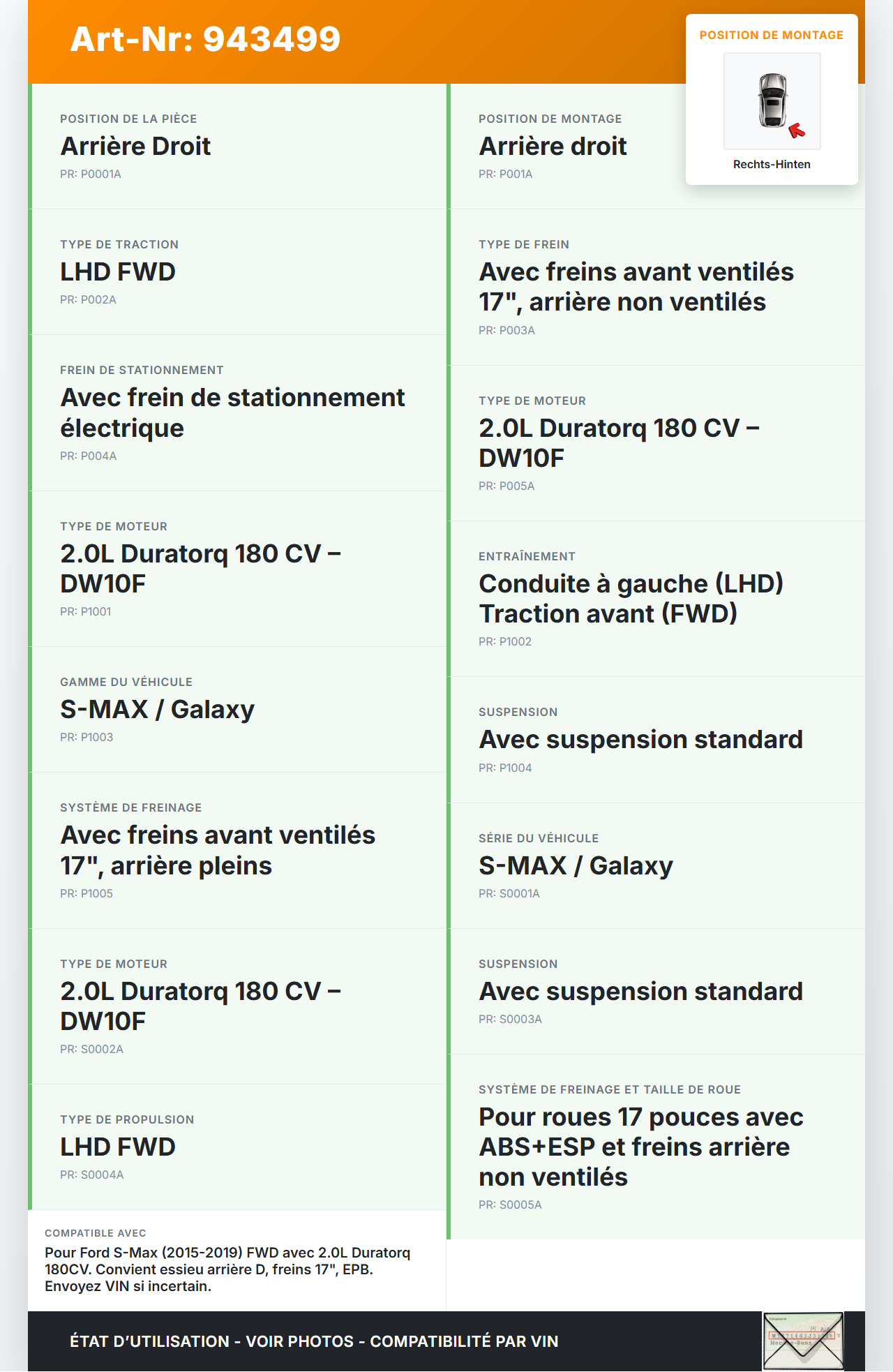Image resolution: width=893 pixels, height=1372 pixels.
Task: Click the Art-Nr: 943499 heading
Action: click(x=205, y=39)
